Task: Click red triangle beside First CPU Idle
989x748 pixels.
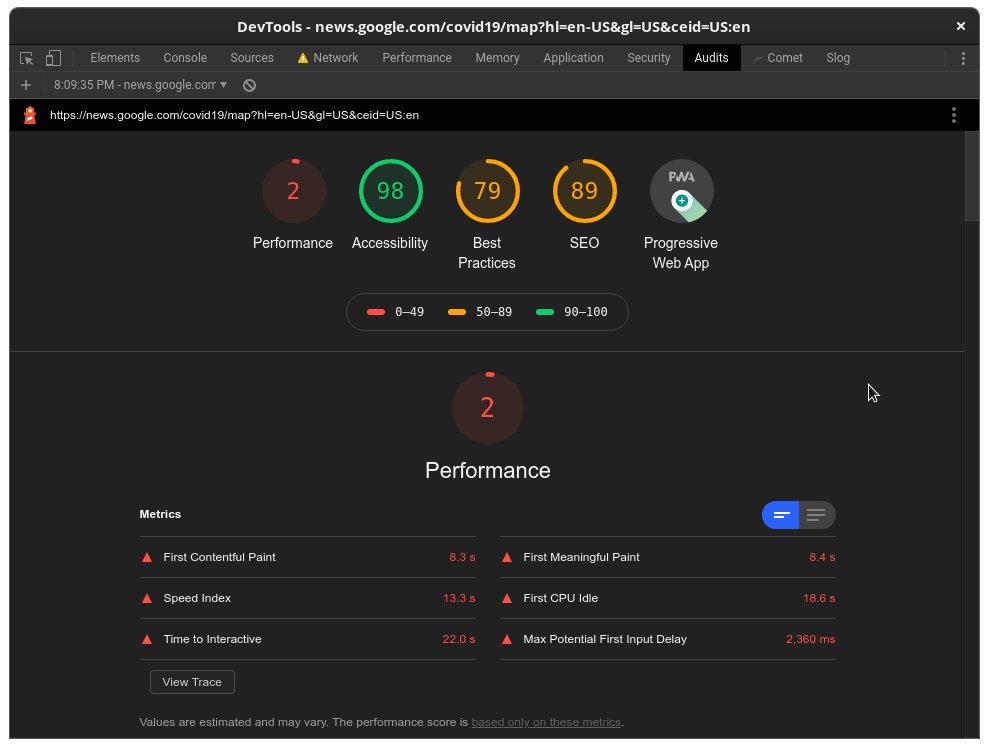Action: coord(506,598)
